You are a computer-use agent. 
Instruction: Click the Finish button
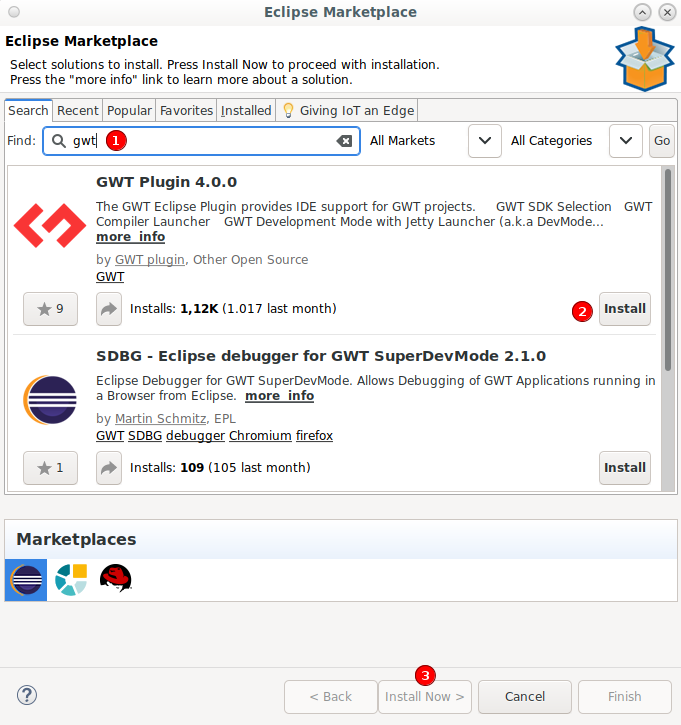[625, 697]
